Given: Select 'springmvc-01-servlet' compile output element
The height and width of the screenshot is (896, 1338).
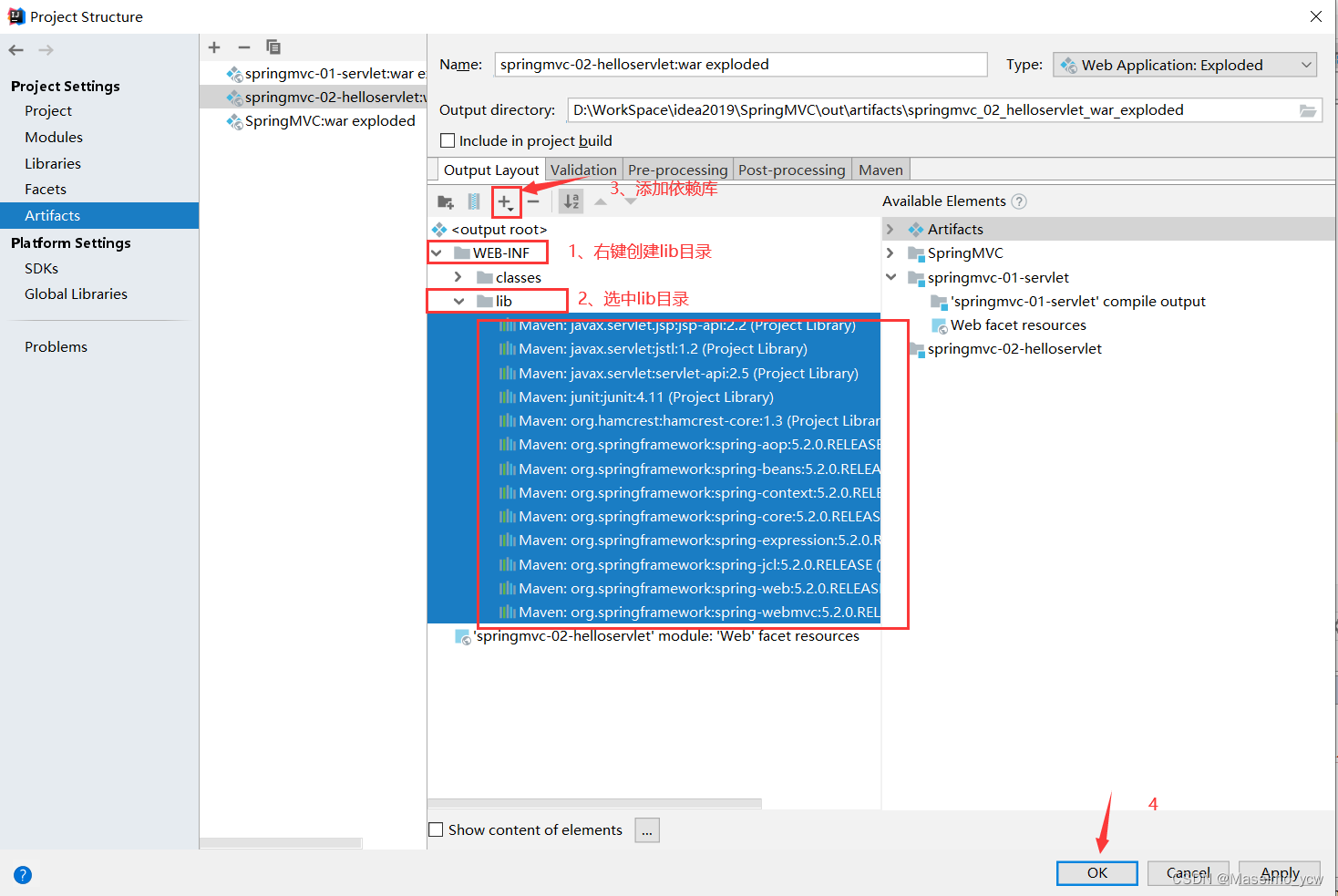Looking at the screenshot, I should click(x=1068, y=301).
